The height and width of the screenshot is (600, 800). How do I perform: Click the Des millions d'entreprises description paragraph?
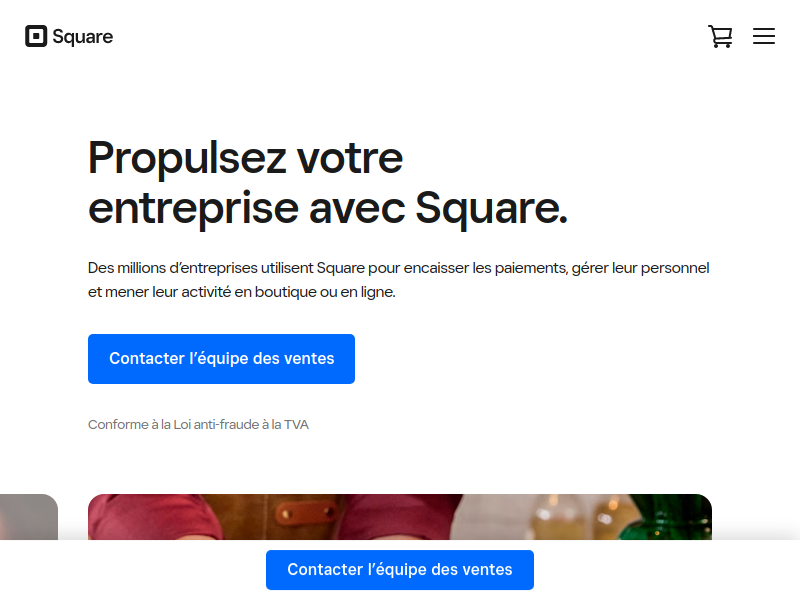(398, 280)
